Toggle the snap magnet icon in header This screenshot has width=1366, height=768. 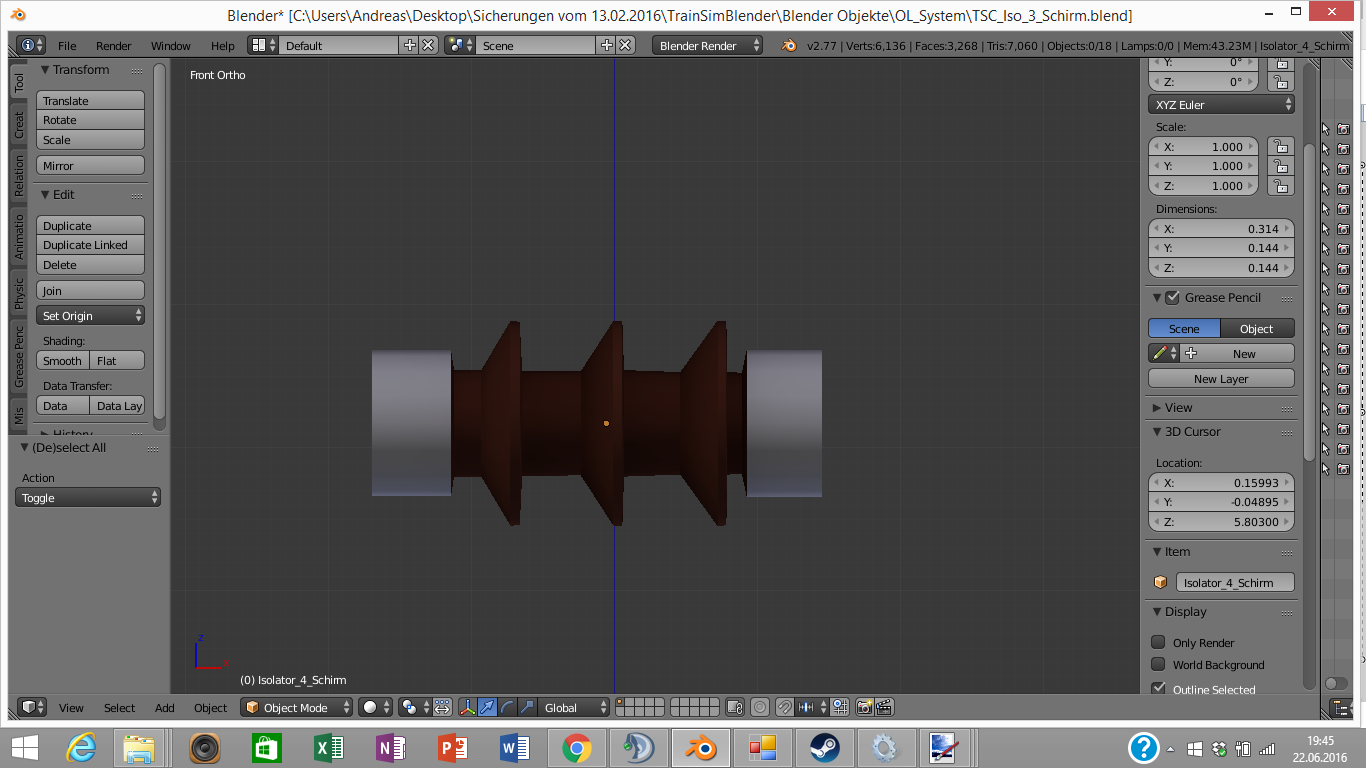(785, 707)
